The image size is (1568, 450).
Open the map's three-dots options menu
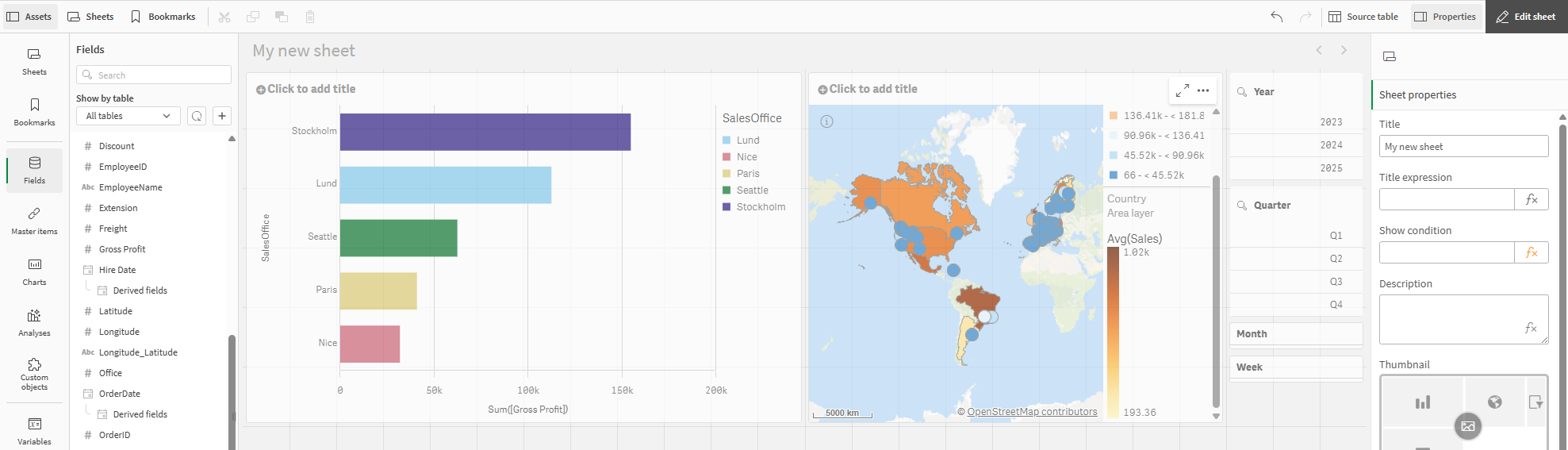pos(1203,90)
